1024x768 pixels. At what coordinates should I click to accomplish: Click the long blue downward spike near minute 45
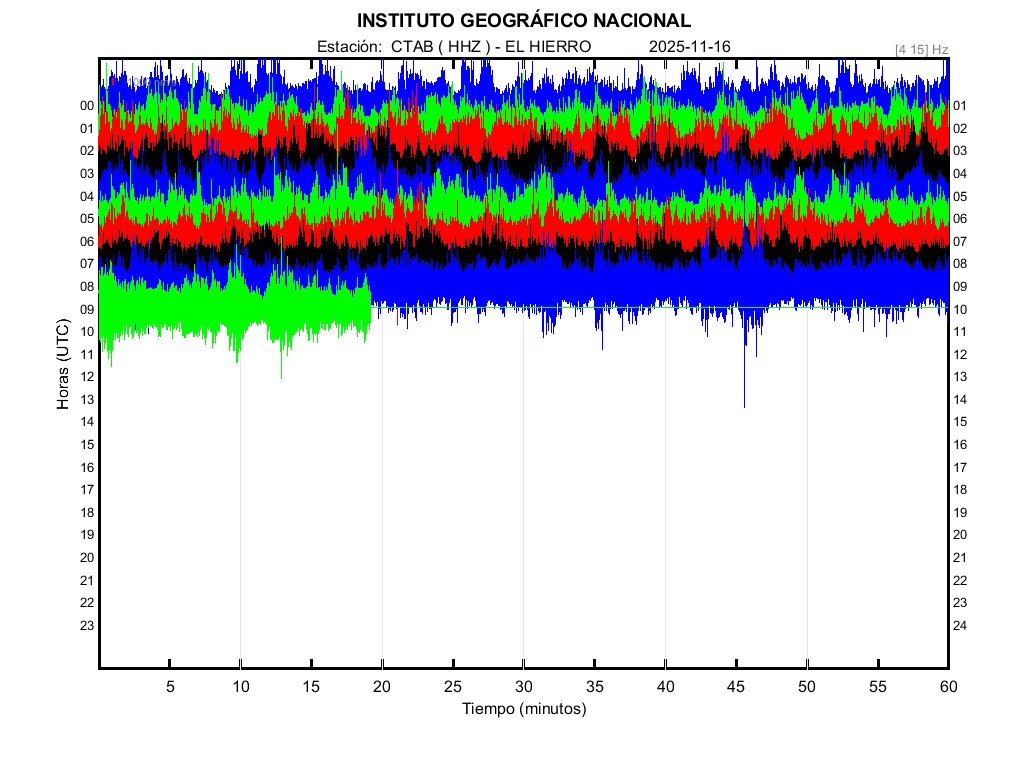(x=744, y=375)
